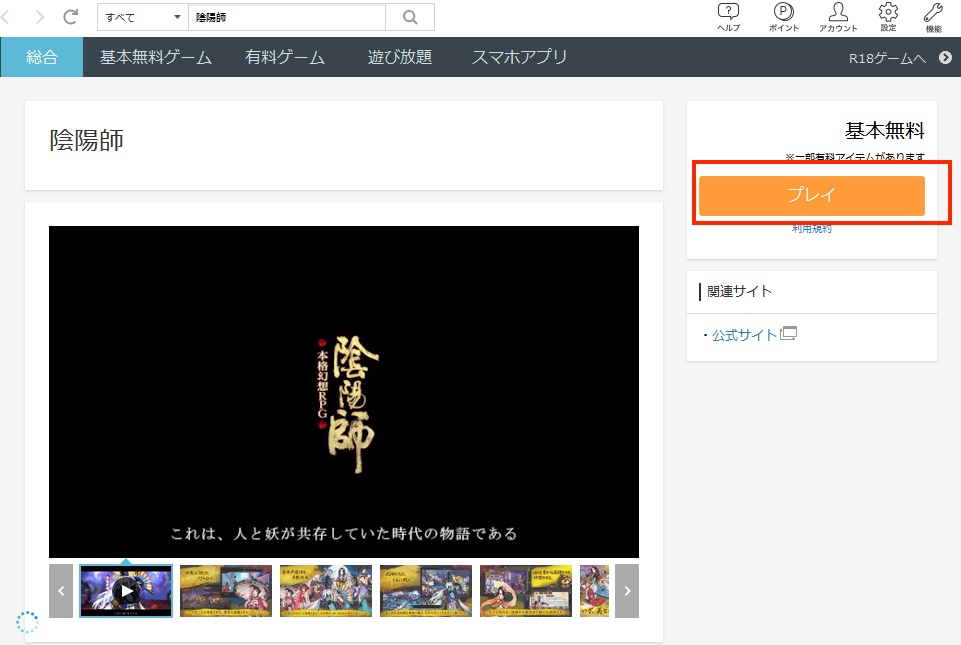Select the sixth partially visible thumbnail
This screenshot has height=645, width=961.
(x=594, y=591)
